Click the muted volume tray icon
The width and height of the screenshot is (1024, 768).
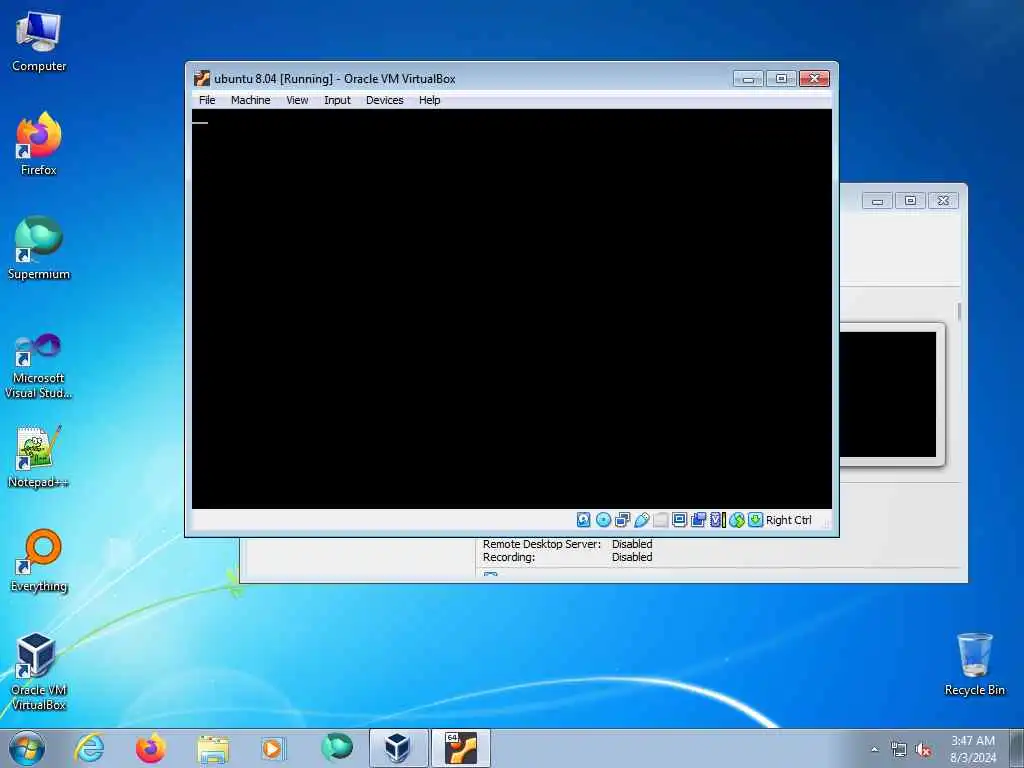(x=923, y=750)
